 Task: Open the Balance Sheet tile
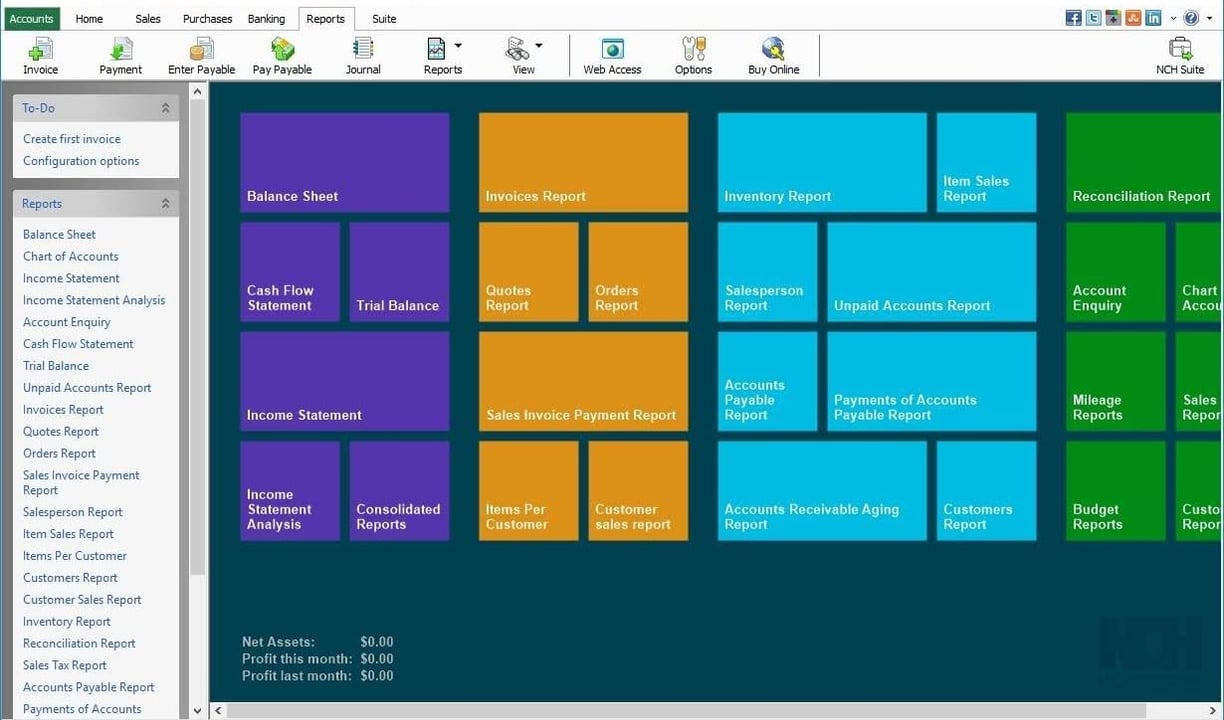[x=345, y=162]
